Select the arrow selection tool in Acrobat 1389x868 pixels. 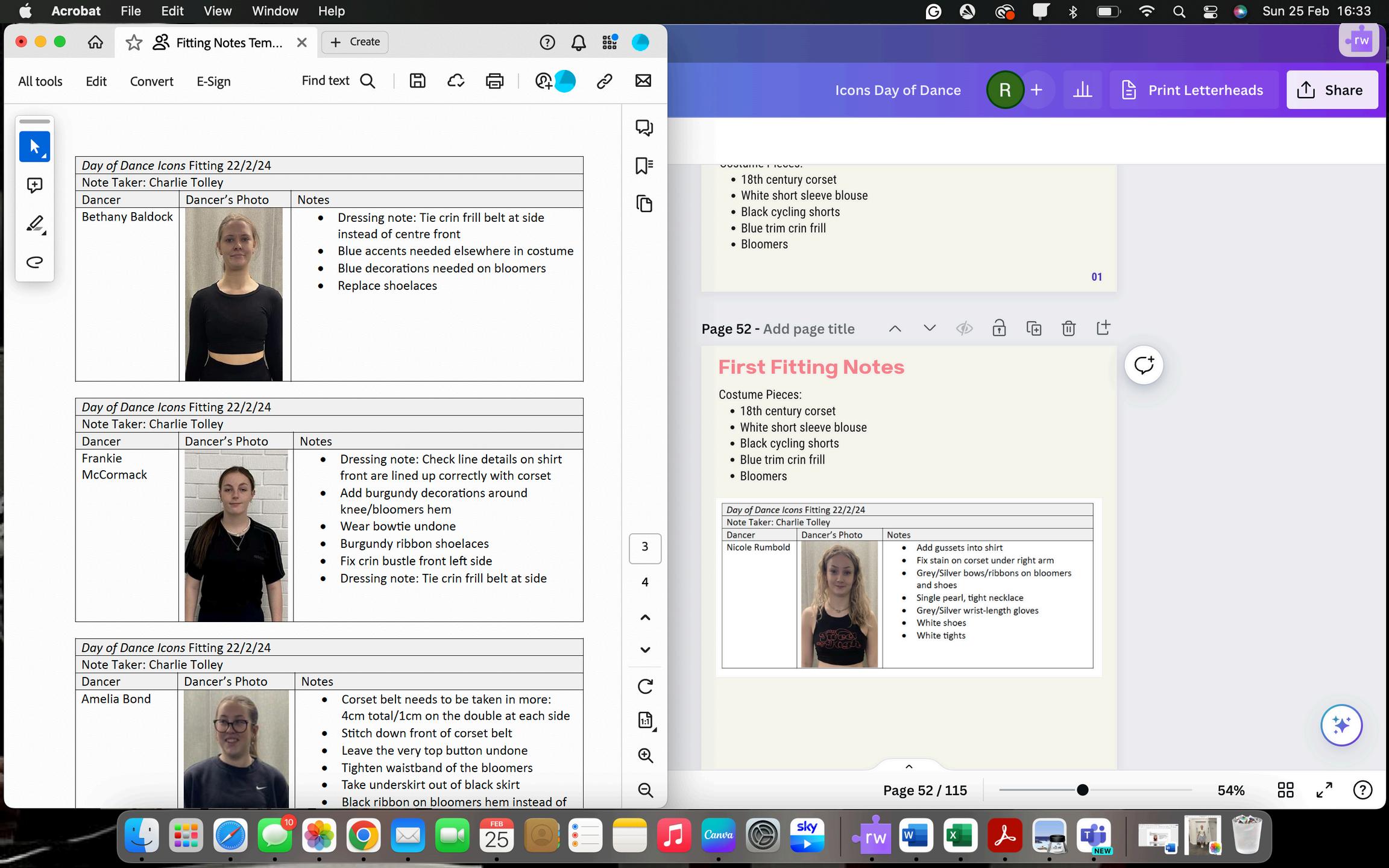34,146
